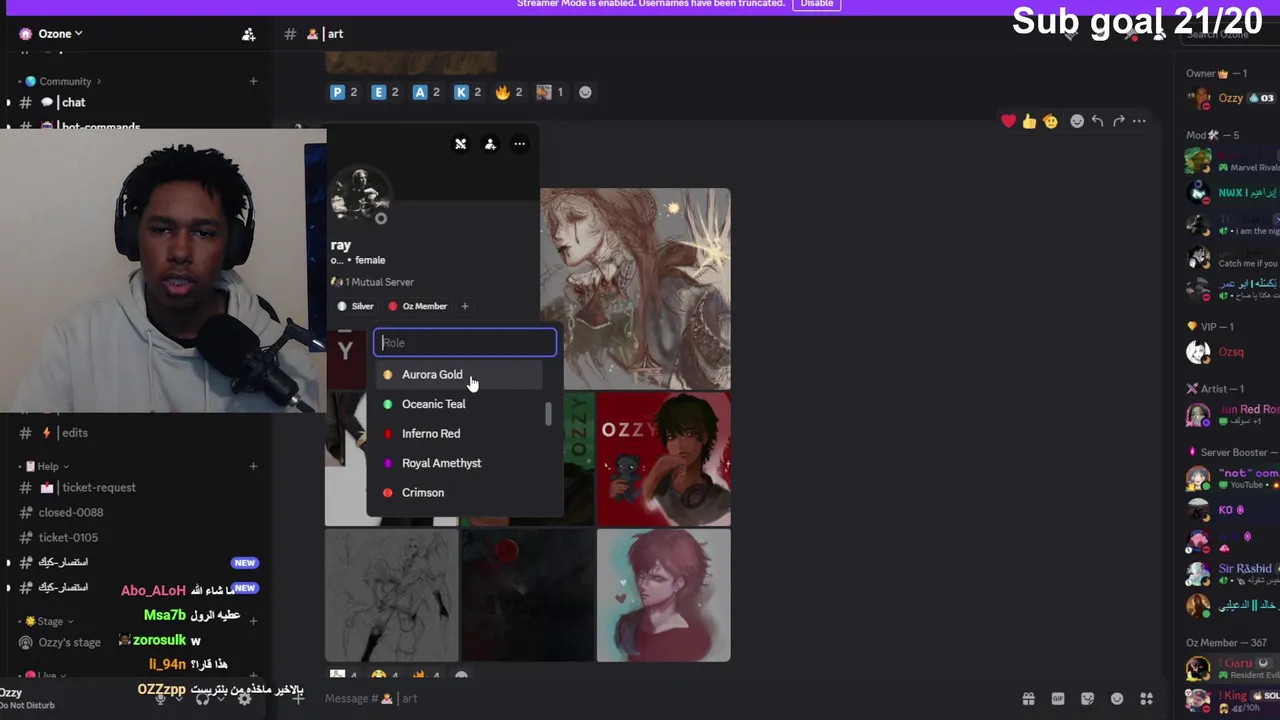
Task: Click the P letter reaction
Action: [344, 92]
